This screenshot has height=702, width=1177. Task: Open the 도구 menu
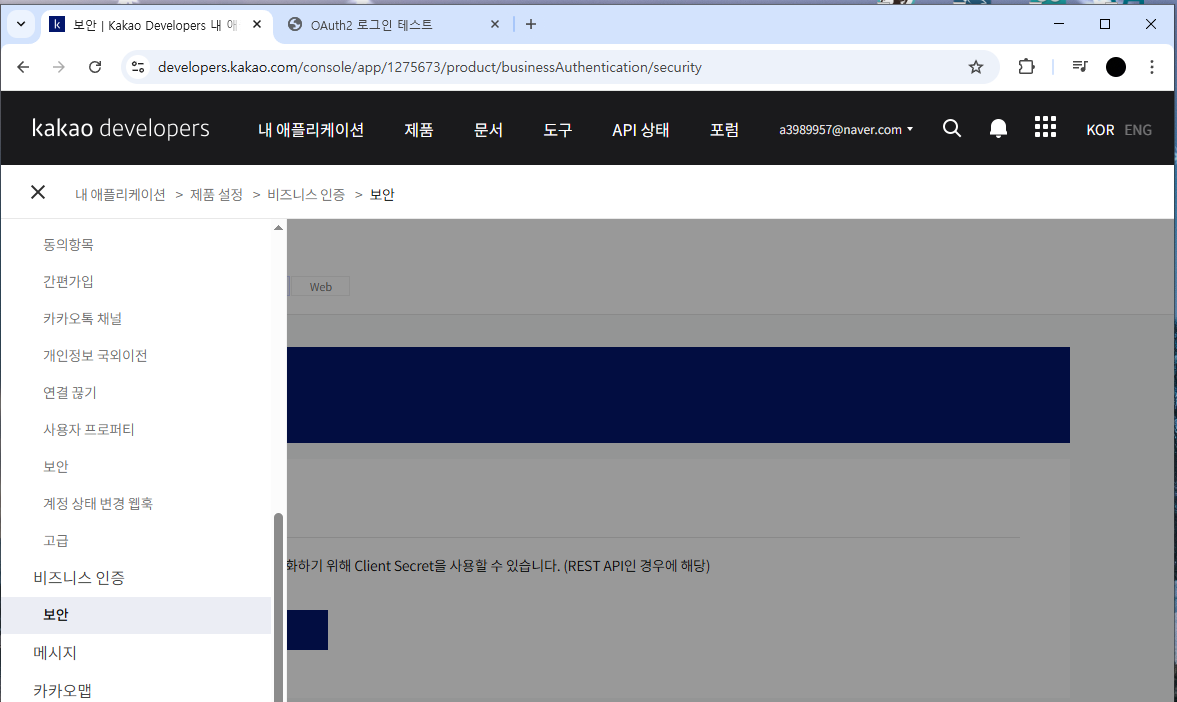[x=558, y=130]
